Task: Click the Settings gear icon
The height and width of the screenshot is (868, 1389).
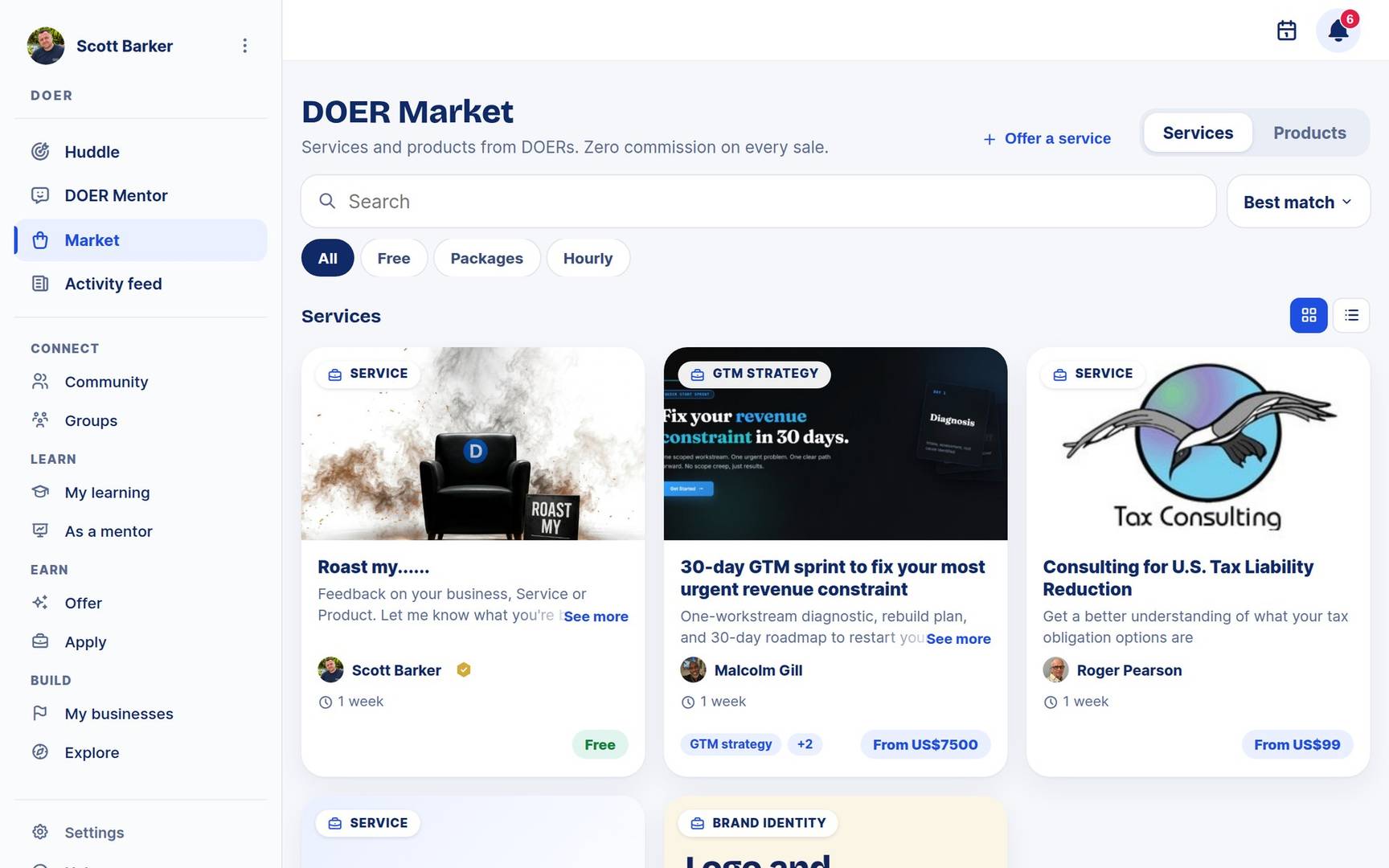Action: [40, 832]
